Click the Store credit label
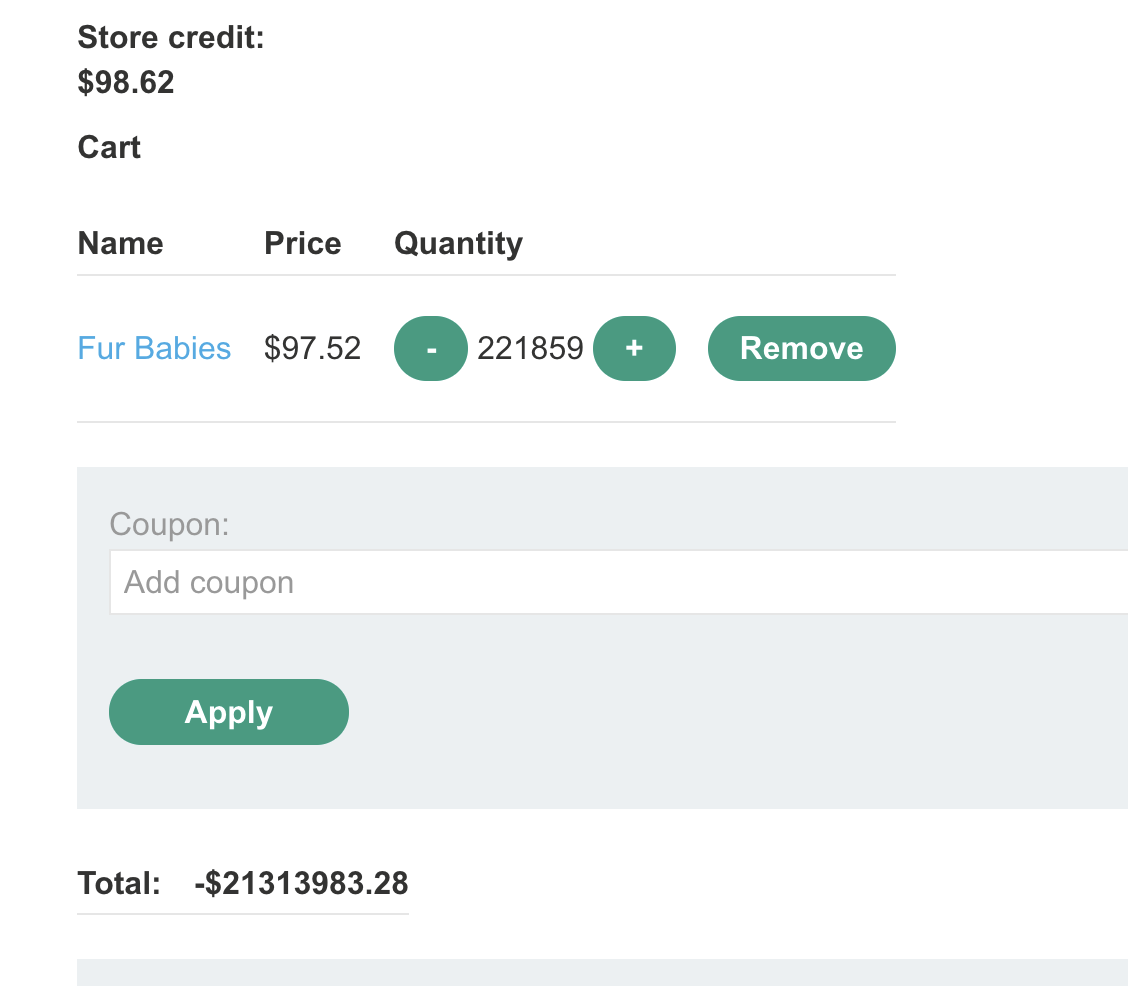Screen dimensions: 1128x986 (x=171, y=38)
